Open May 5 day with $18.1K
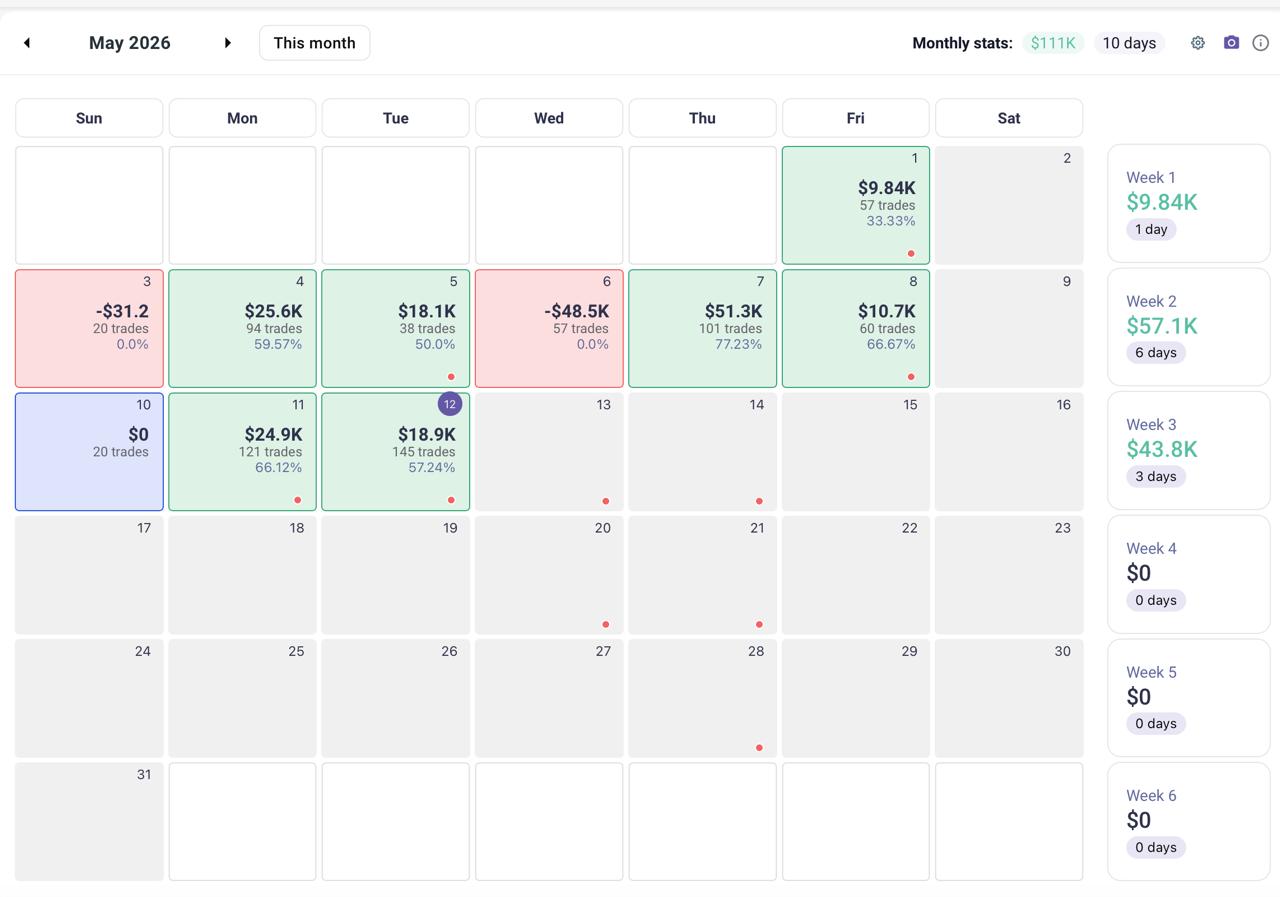This screenshot has height=897, width=1280. coord(396,328)
